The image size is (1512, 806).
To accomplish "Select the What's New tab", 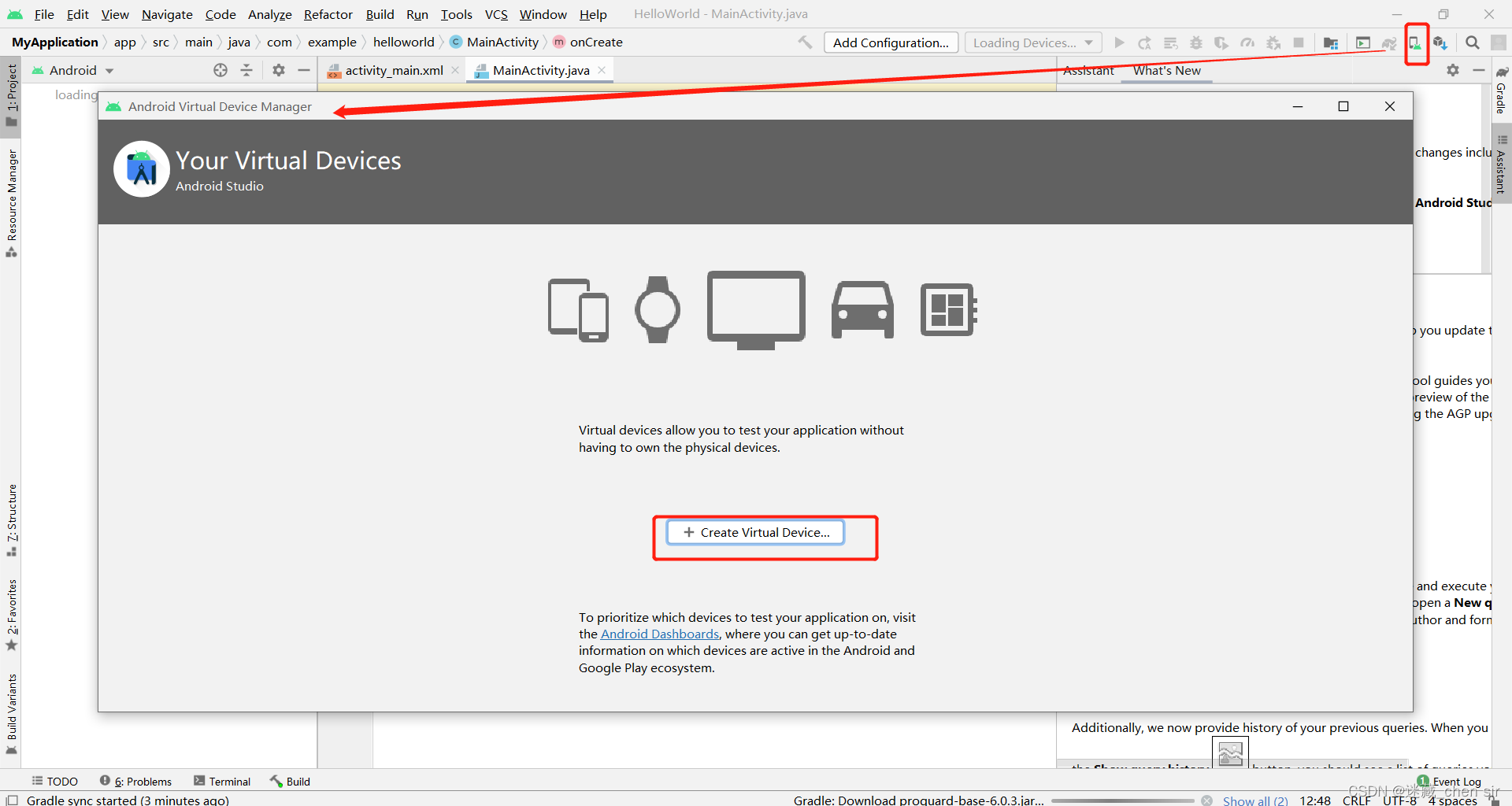I will 1167,70.
